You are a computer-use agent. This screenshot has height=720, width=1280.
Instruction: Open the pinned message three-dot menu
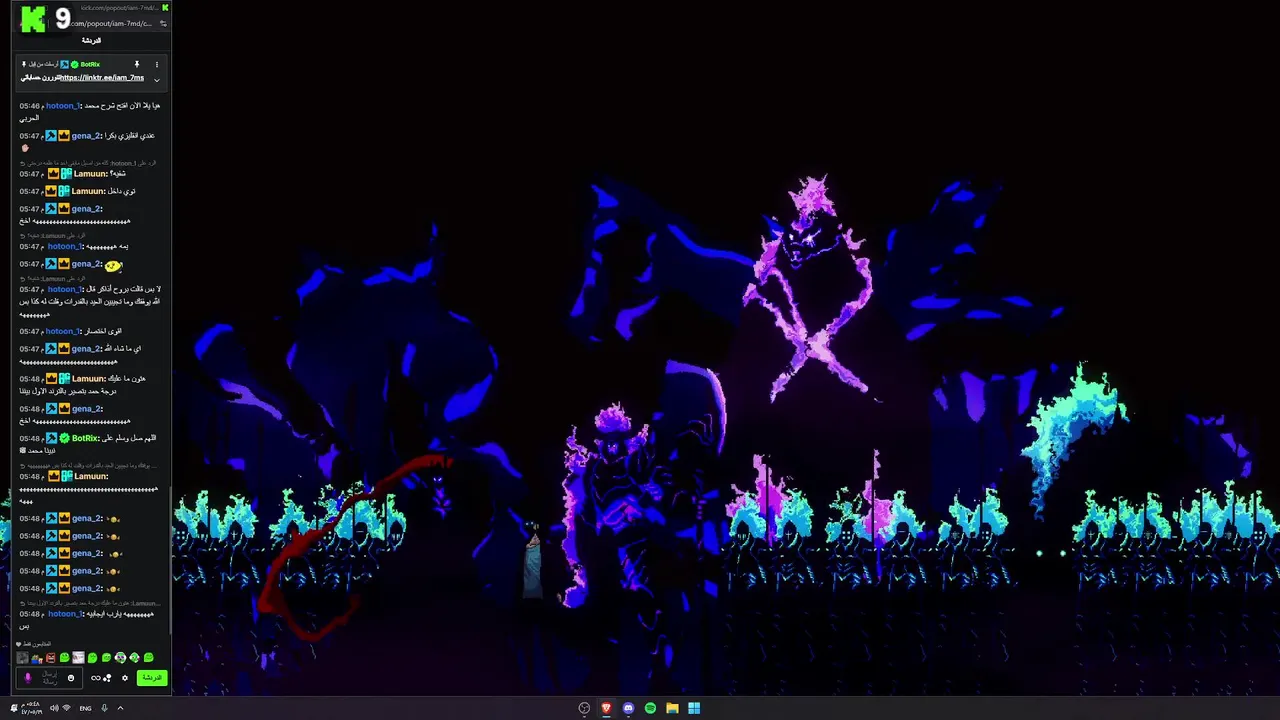click(157, 65)
